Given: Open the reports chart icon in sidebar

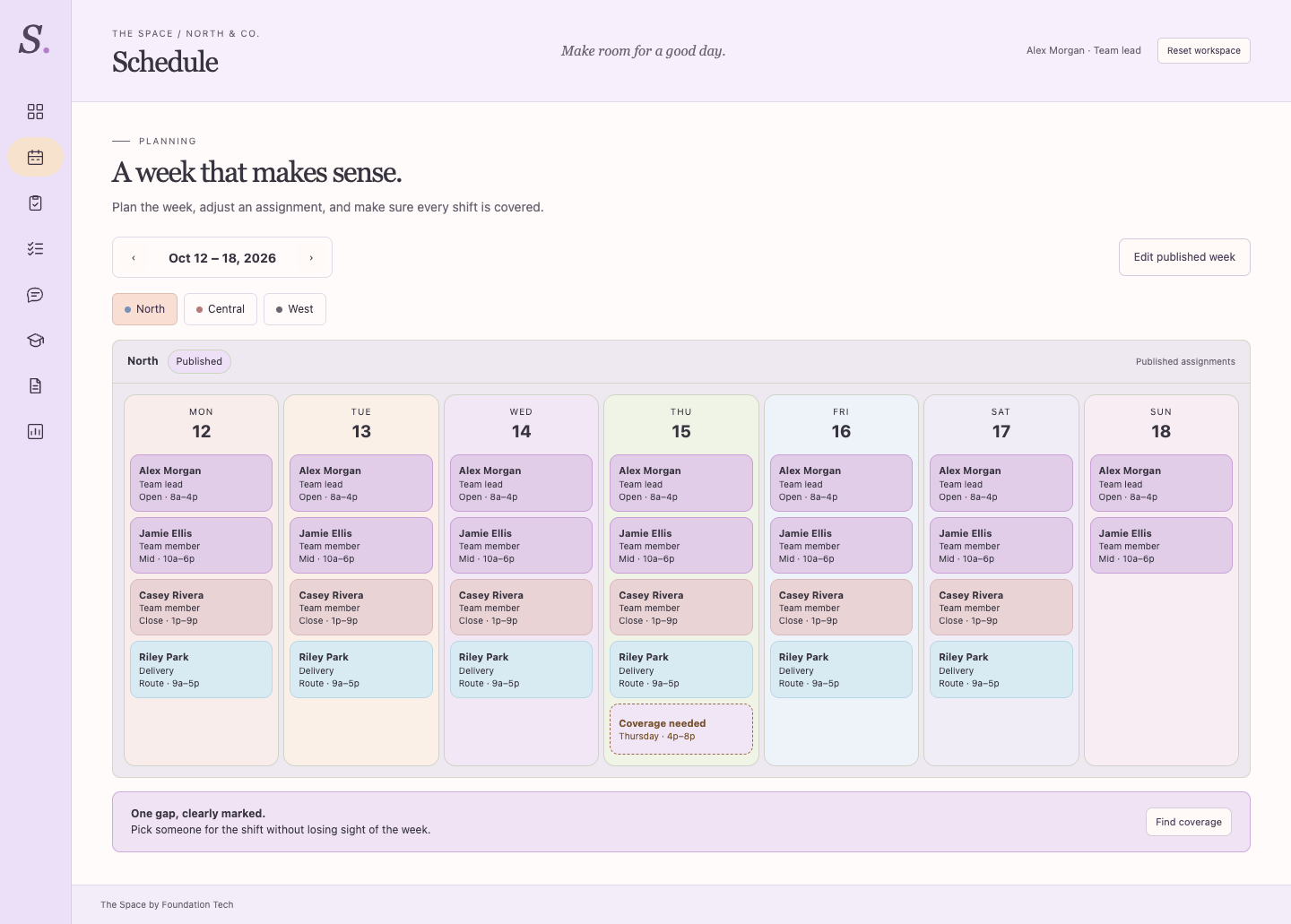Looking at the screenshot, I should coord(35,431).
